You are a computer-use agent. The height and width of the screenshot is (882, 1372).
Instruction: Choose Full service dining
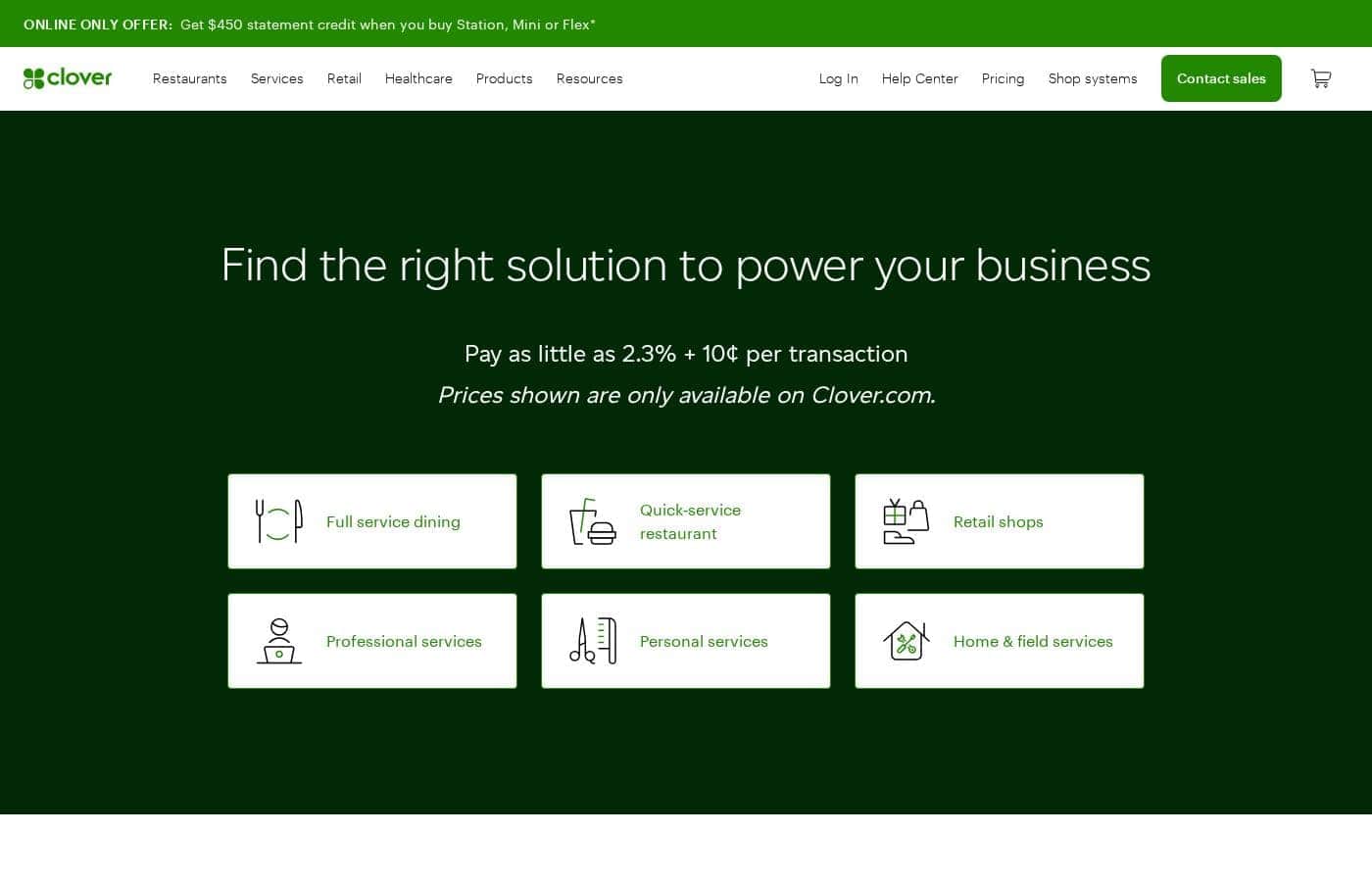coord(372,521)
